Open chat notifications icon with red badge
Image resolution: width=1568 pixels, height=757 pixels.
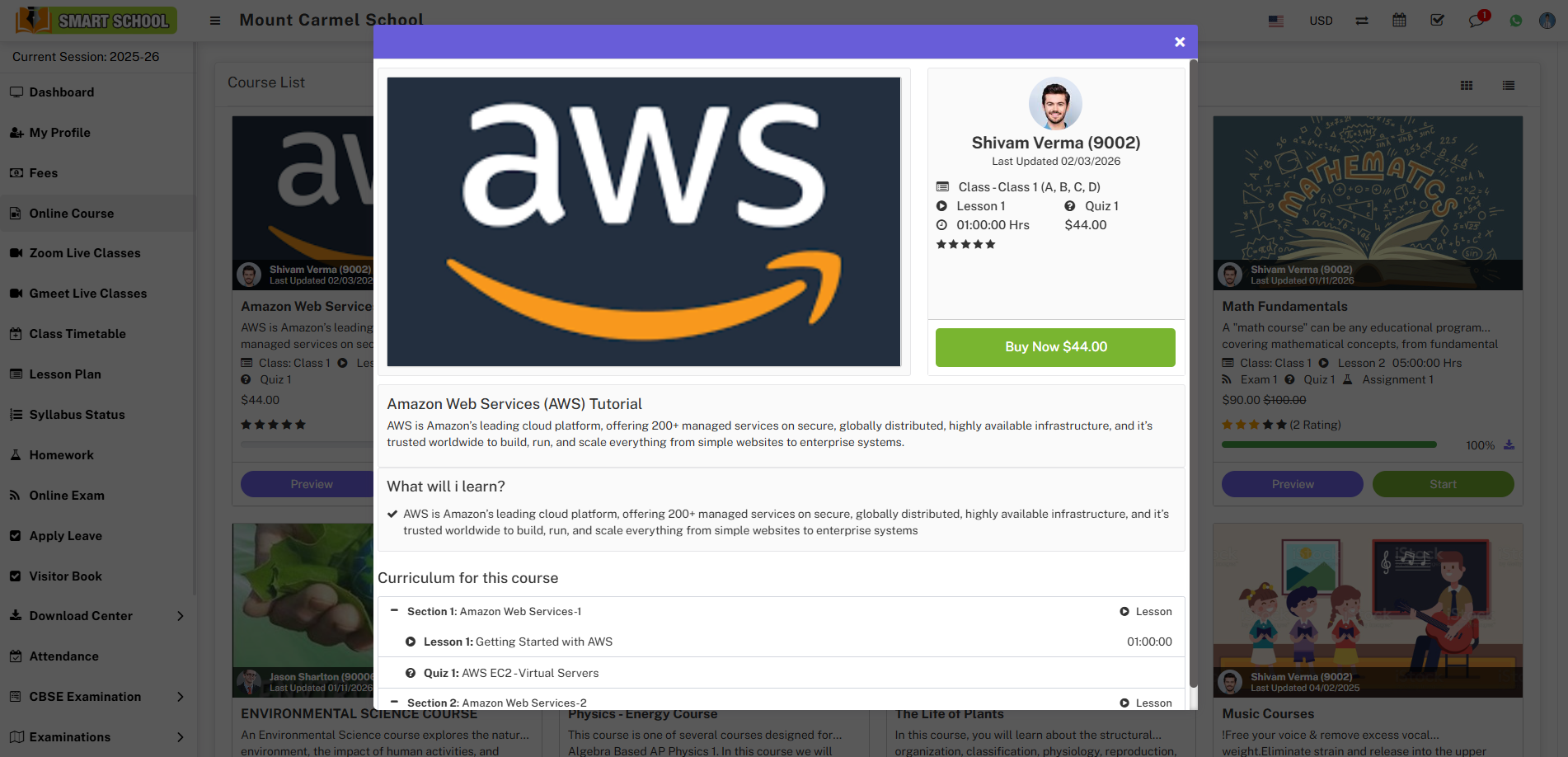pyautogui.click(x=1476, y=21)
